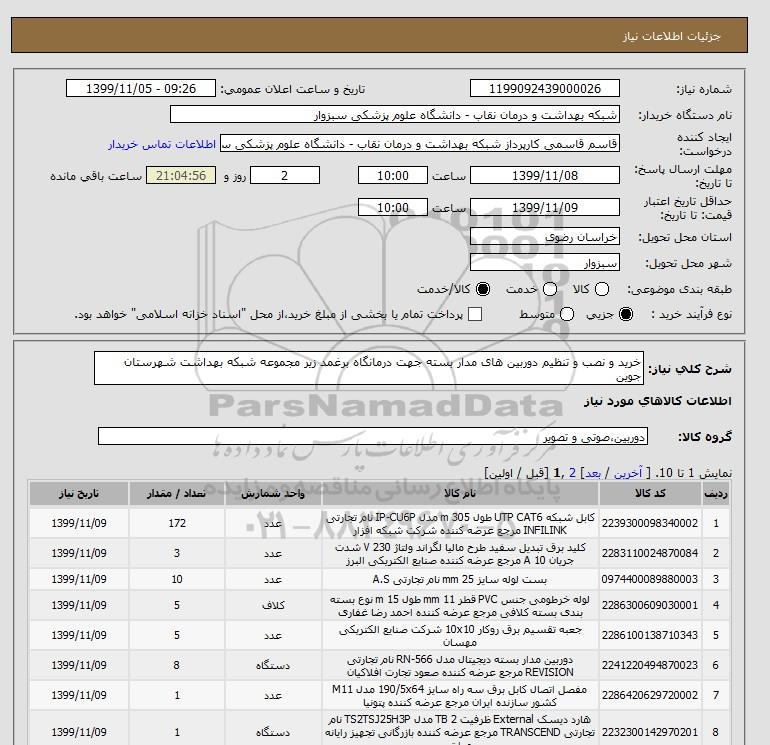Click the تعداد / مقدار column header
Image resolution: width=770 pixels, height=745 pixels.
(x=177, y=494)
